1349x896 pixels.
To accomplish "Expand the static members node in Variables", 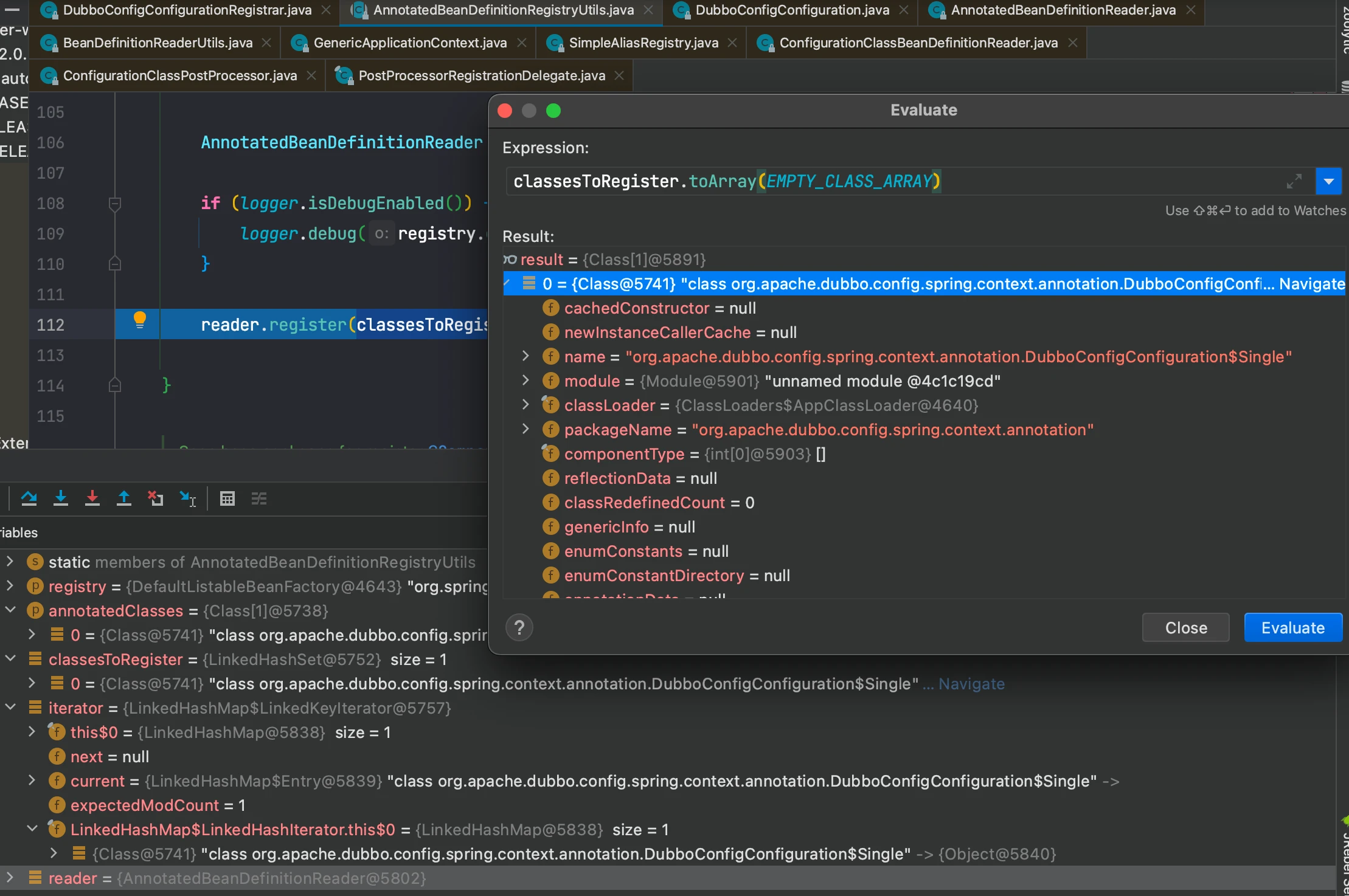I will pyautogui.click(x=10, y=561).
